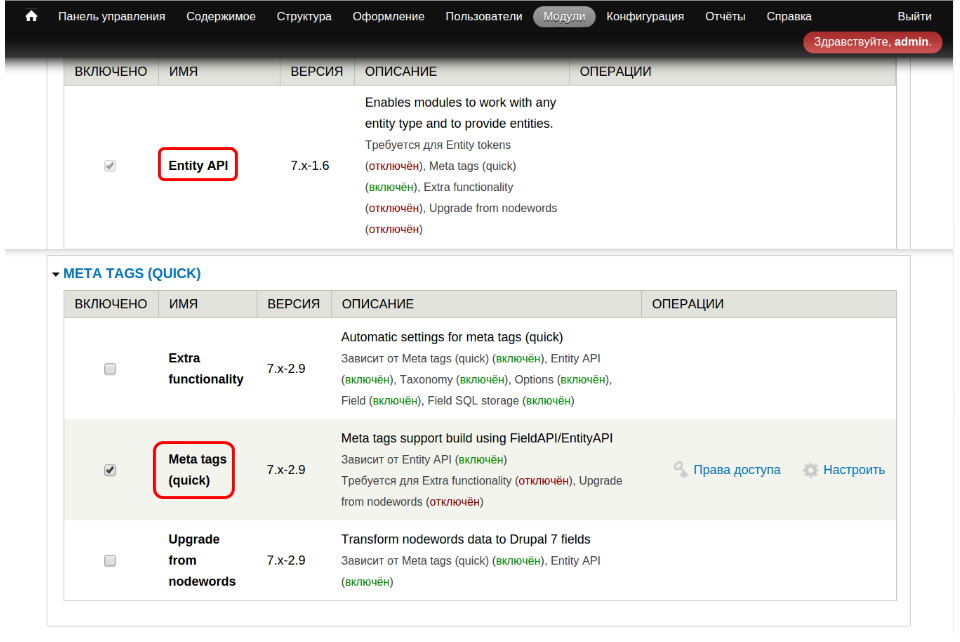This screenshot has width=960, height=642.
Task: Enable the Extra functionality module checkbox
Action: (110, 369)
